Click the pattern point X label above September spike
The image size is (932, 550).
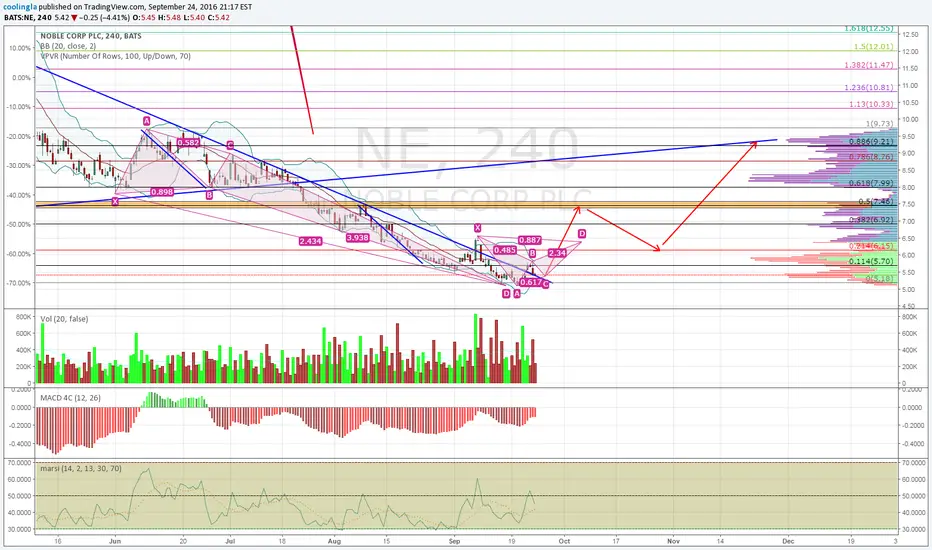[477, 228]
